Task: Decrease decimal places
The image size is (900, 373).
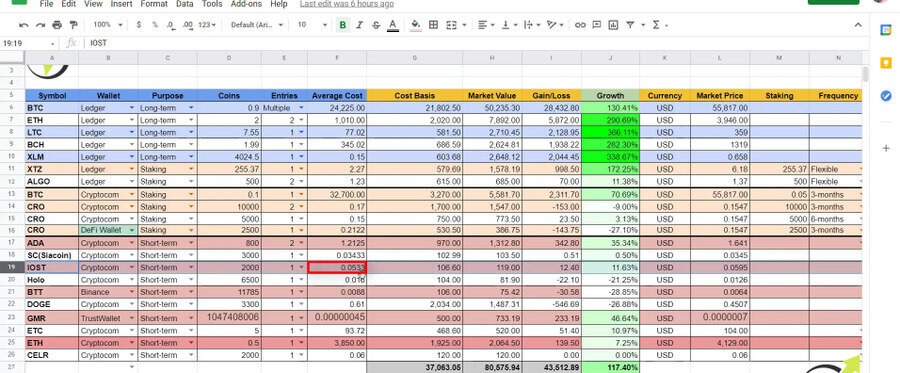Action: 170,25
